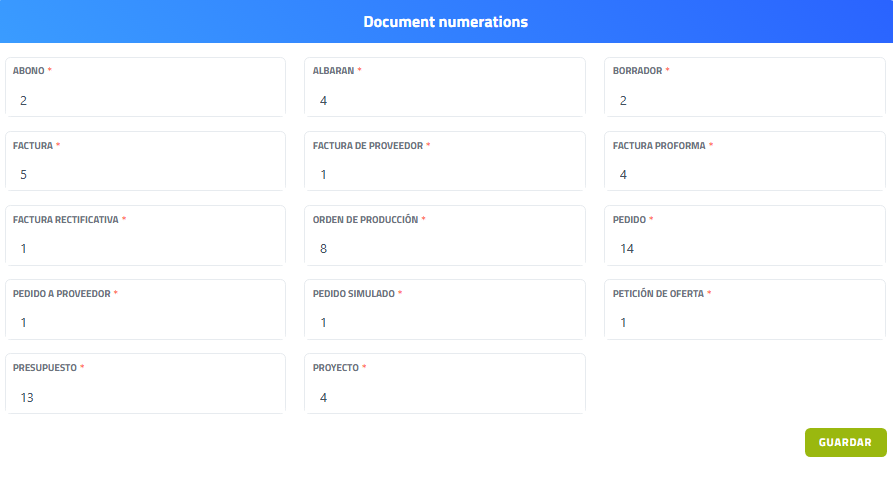Click the PETICIÓN DE OFERTA label text
Screen dimensions: 893x484
click(659, 294)
